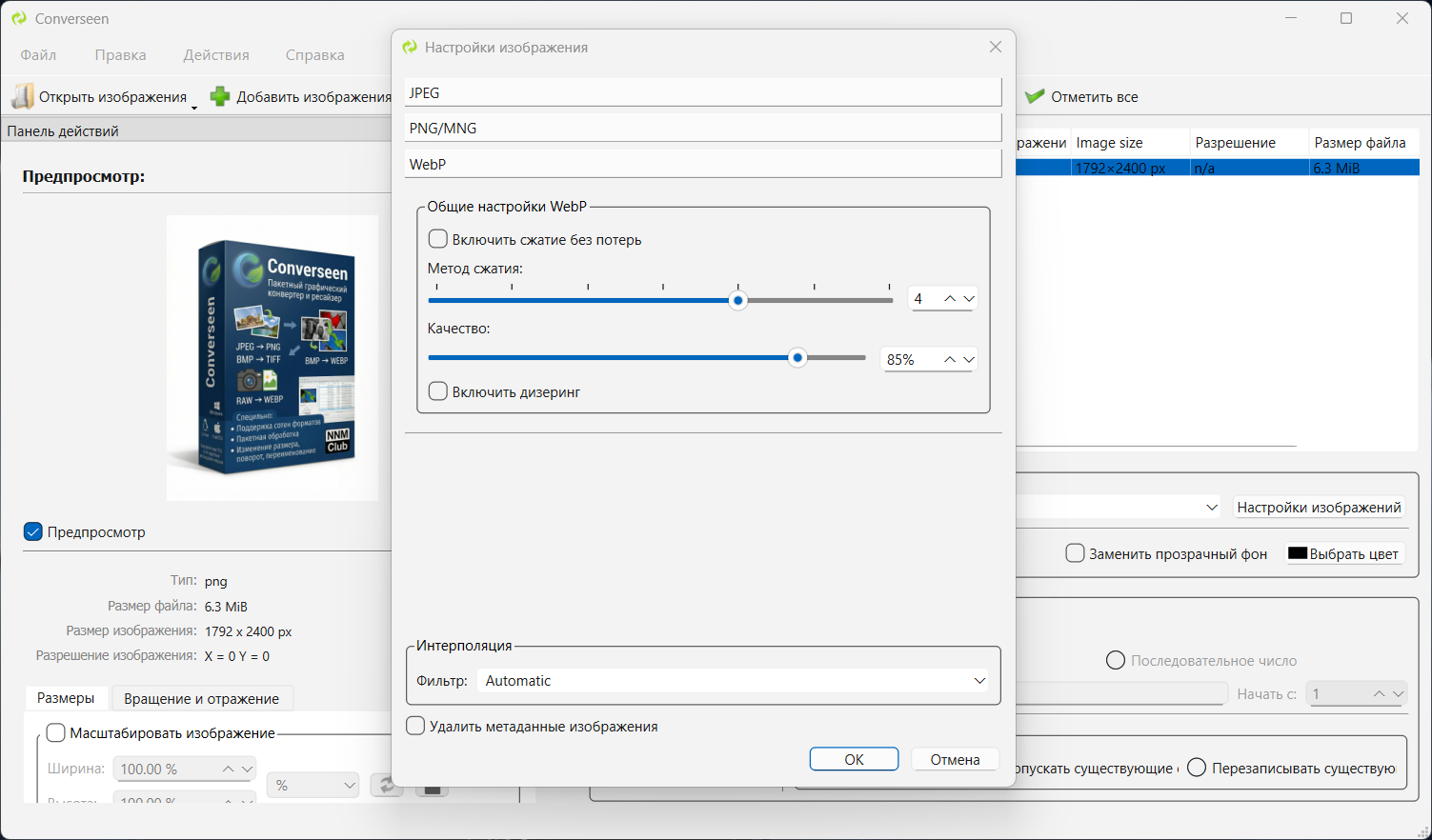Image resolution: width=1432 pixels, height=840 pixels.
Task: Click the quality slider handle
Action: [x=798, y=358]
